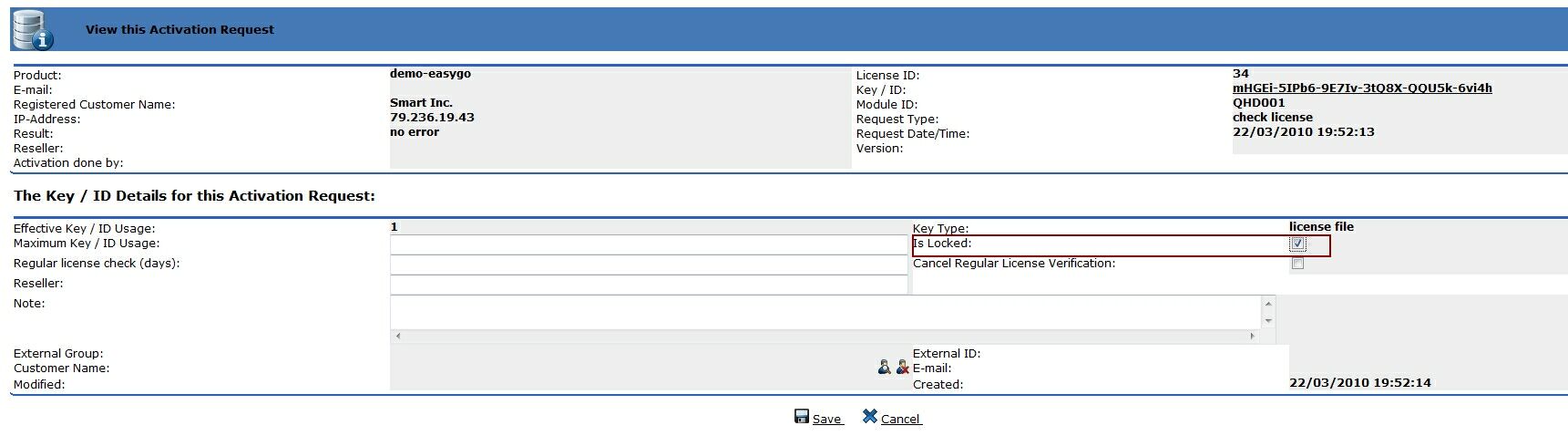Click the Save link text

[x=826, y=420]
